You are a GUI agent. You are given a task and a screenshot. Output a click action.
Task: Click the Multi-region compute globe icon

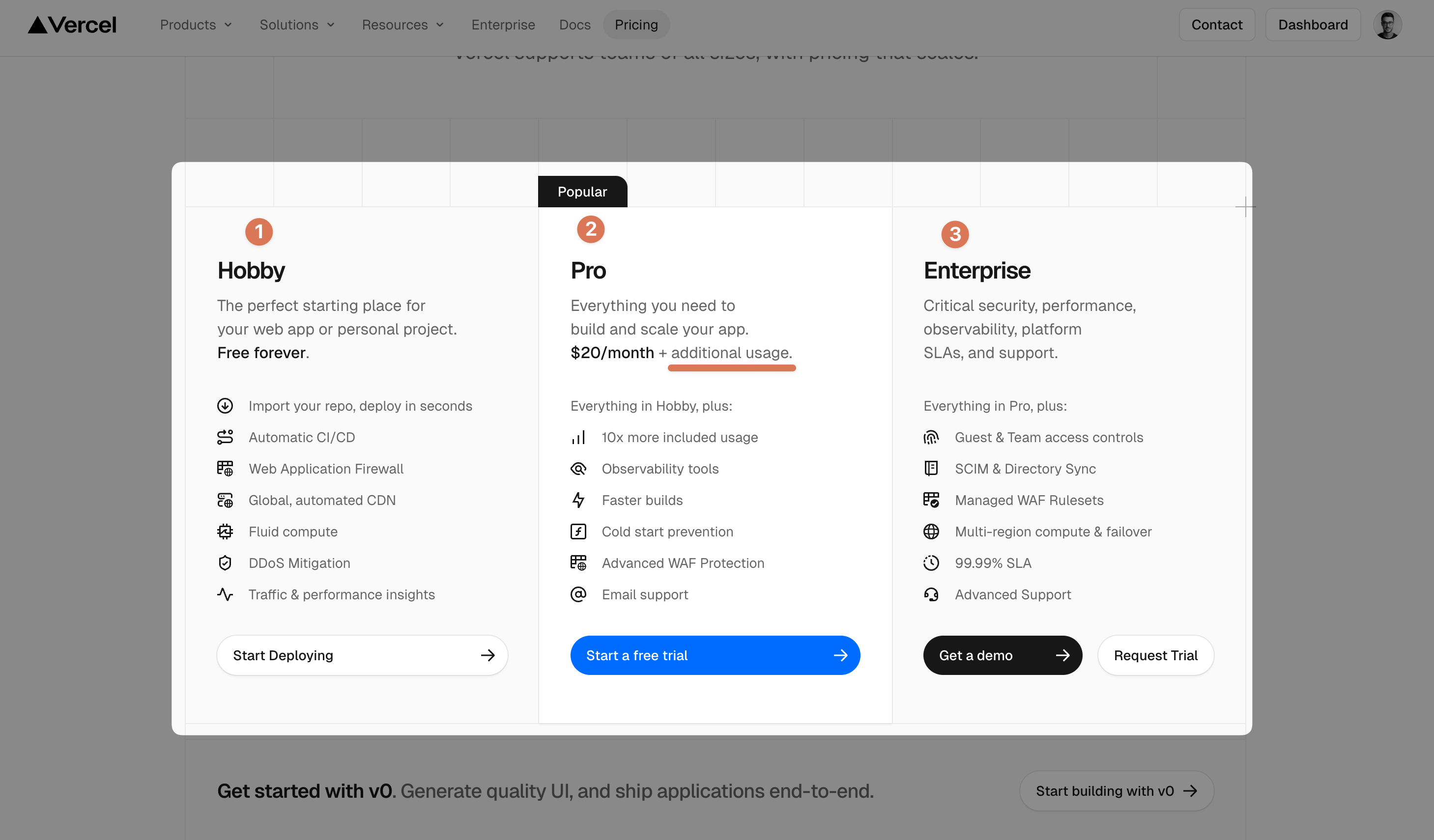pyautogui.click(x=931, y=532)
